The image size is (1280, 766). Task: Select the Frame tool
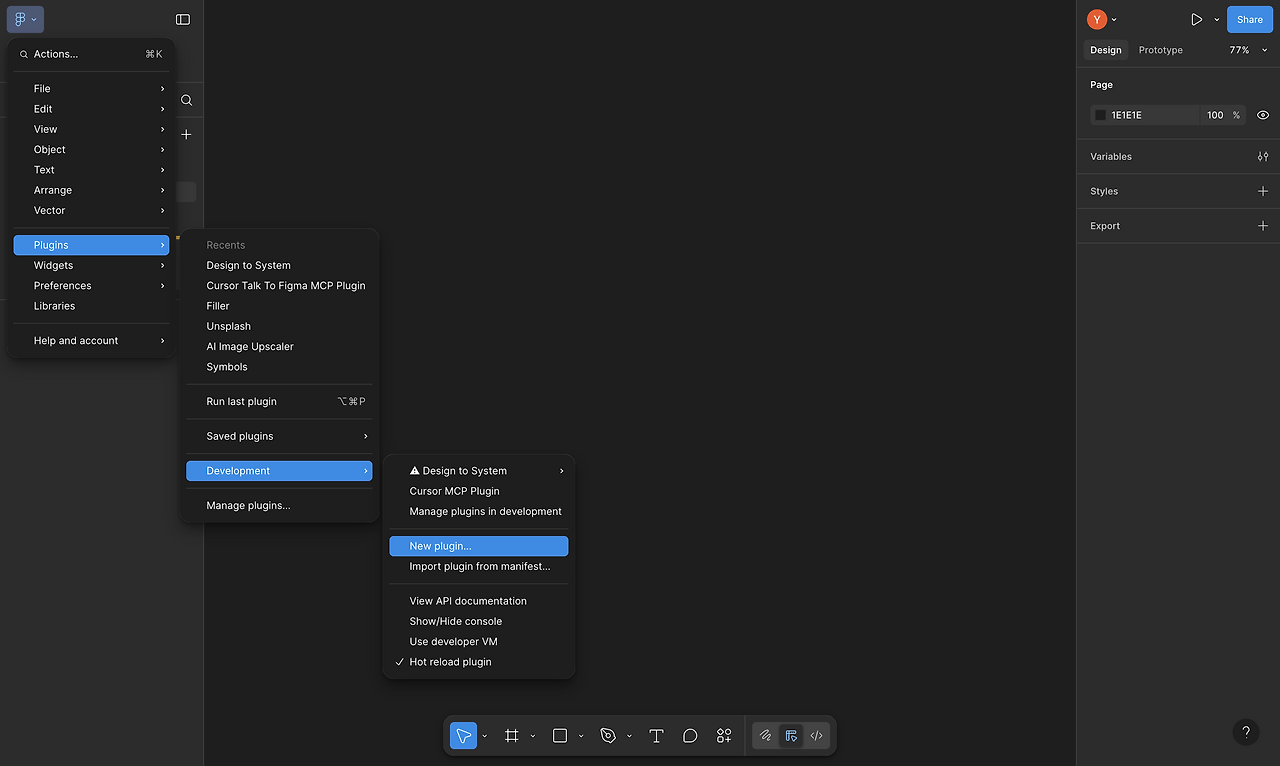tap(512, 736)
